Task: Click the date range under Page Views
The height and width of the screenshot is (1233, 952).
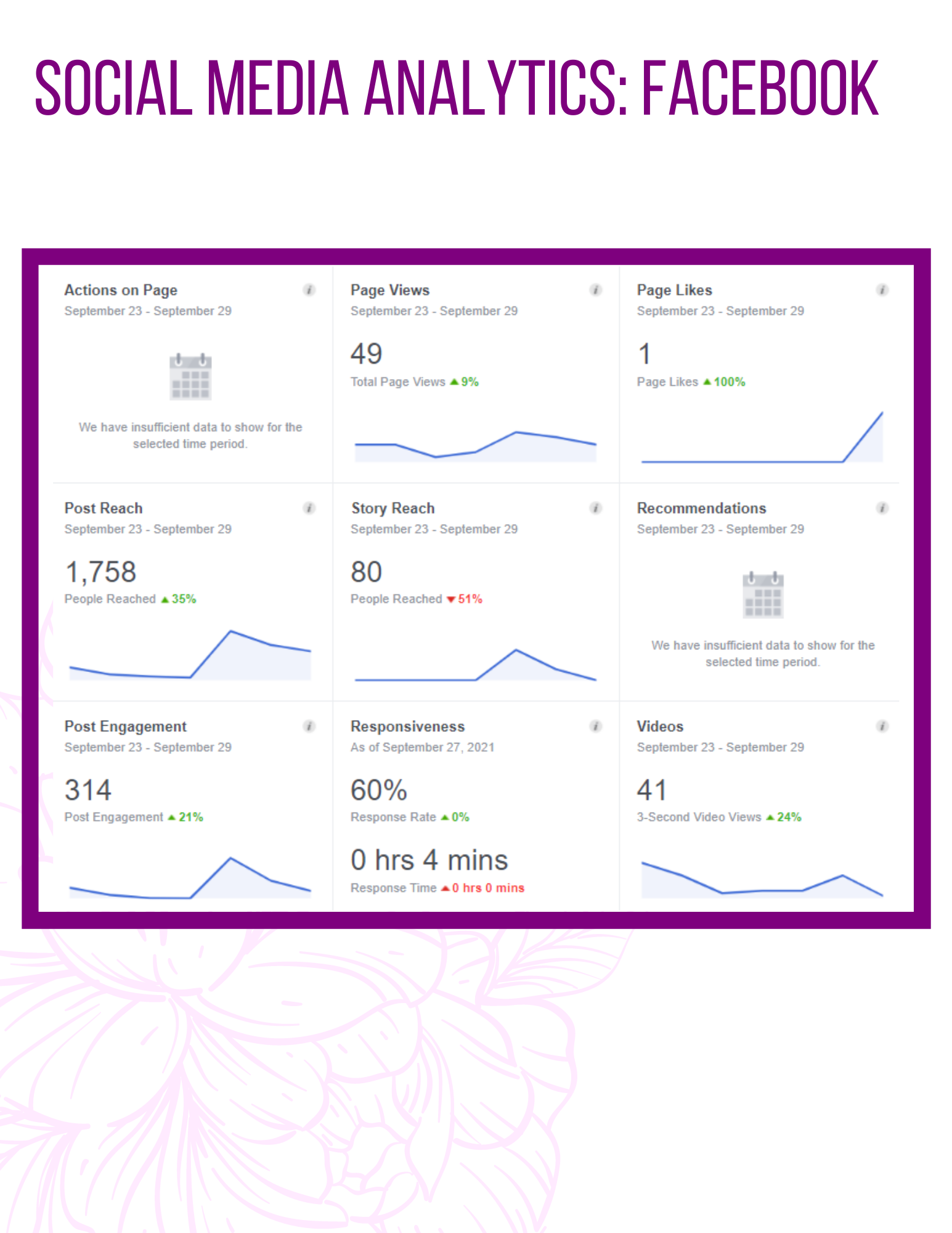Action: pyautogui.click(x=434, y=311)
